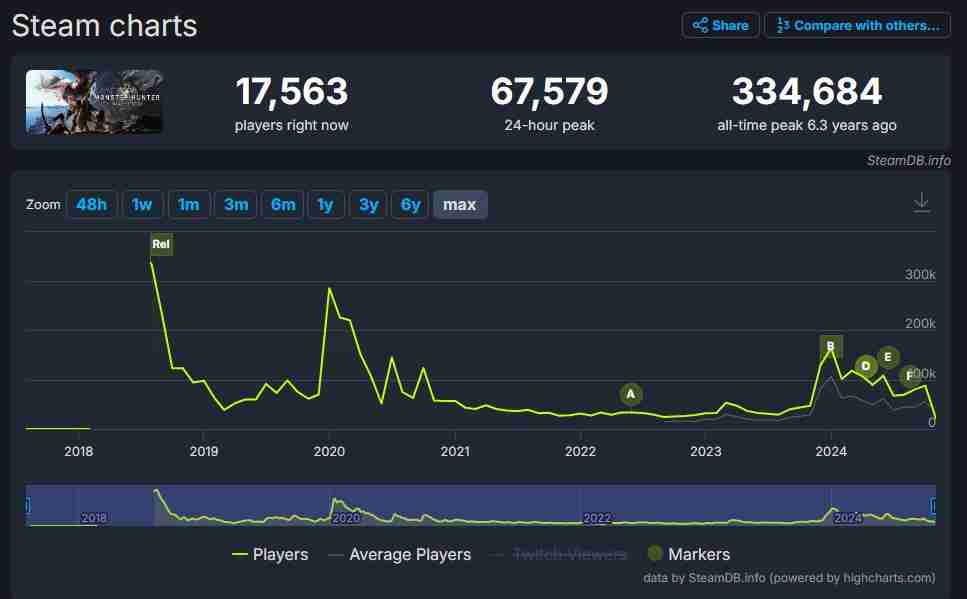Image resolution: width=967 pixels, height=599 pixels.
Task: Set zoom to 48h
Action: pos(91,205)
